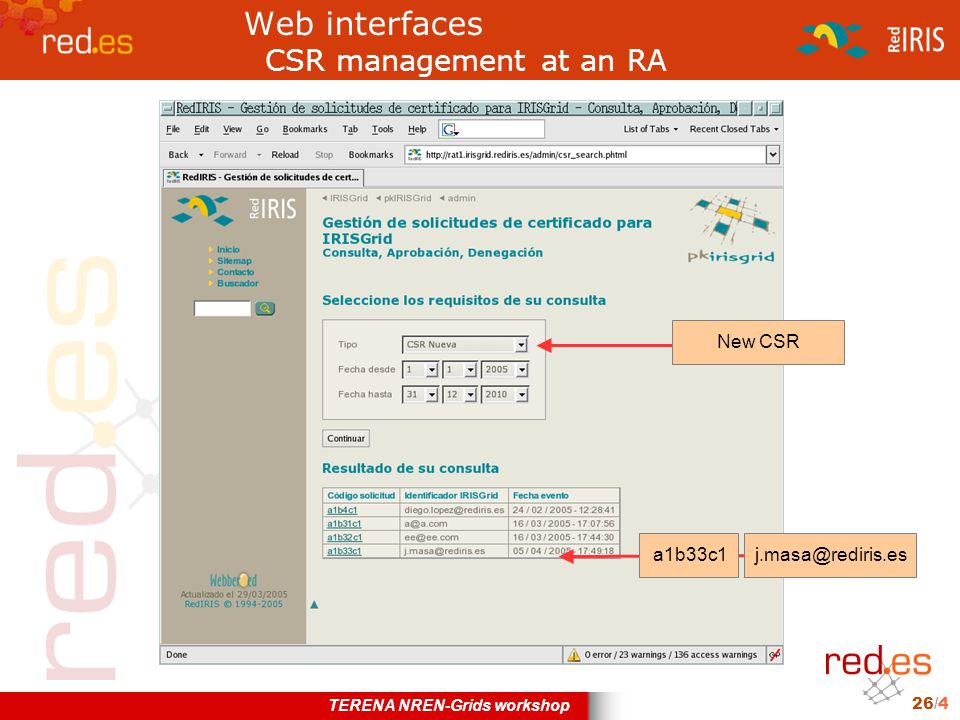Click the scroll-to-top triangle icon
This screenshot has height=720, width=960.
tap(314, 605)
